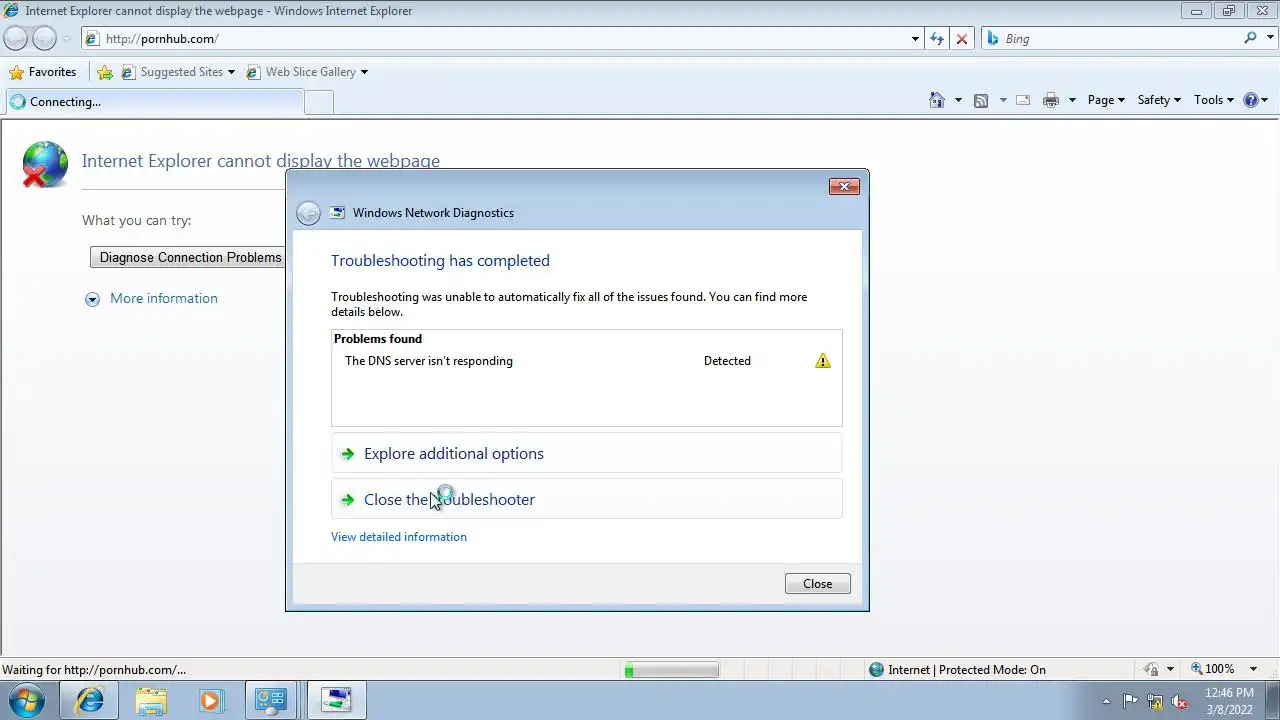Viewport: 1280px width, 720px height.
Task: Open the Print dropdown arrow
Action: 1072,100
